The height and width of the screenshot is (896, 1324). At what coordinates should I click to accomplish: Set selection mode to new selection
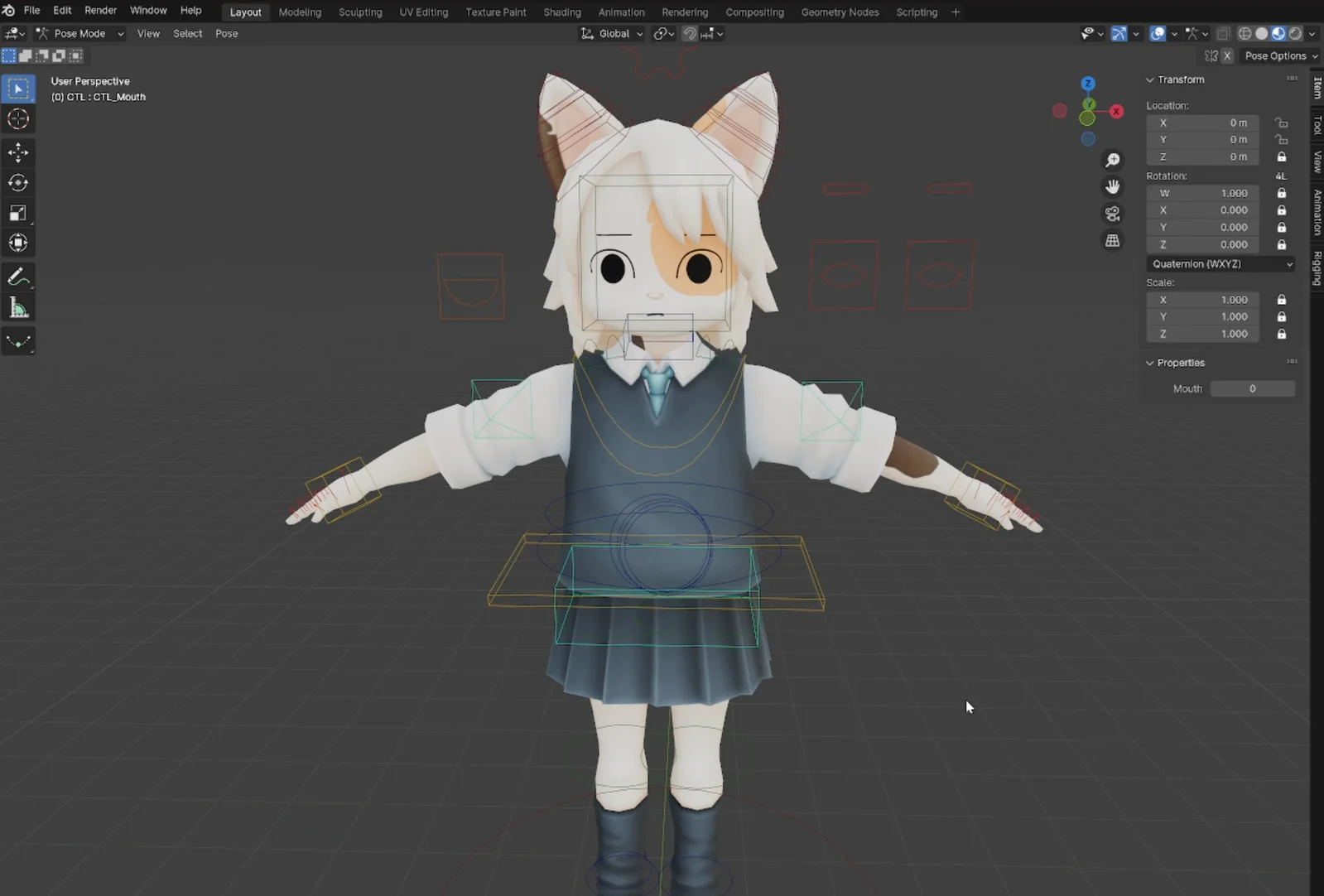pos(9,55)
